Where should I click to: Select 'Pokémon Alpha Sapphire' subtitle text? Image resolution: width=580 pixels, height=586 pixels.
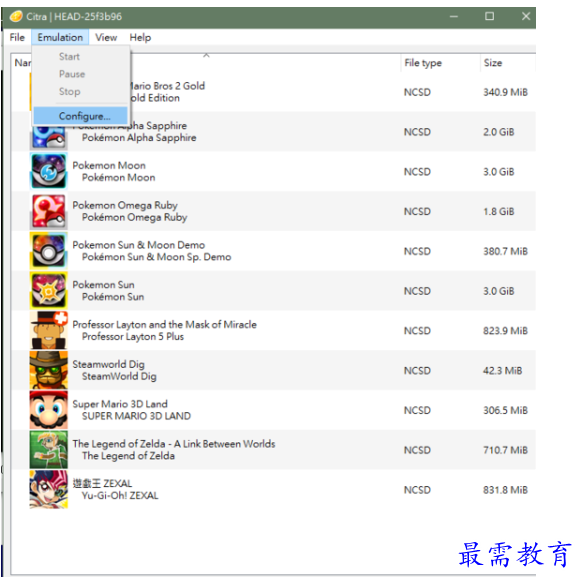[139, 138]
